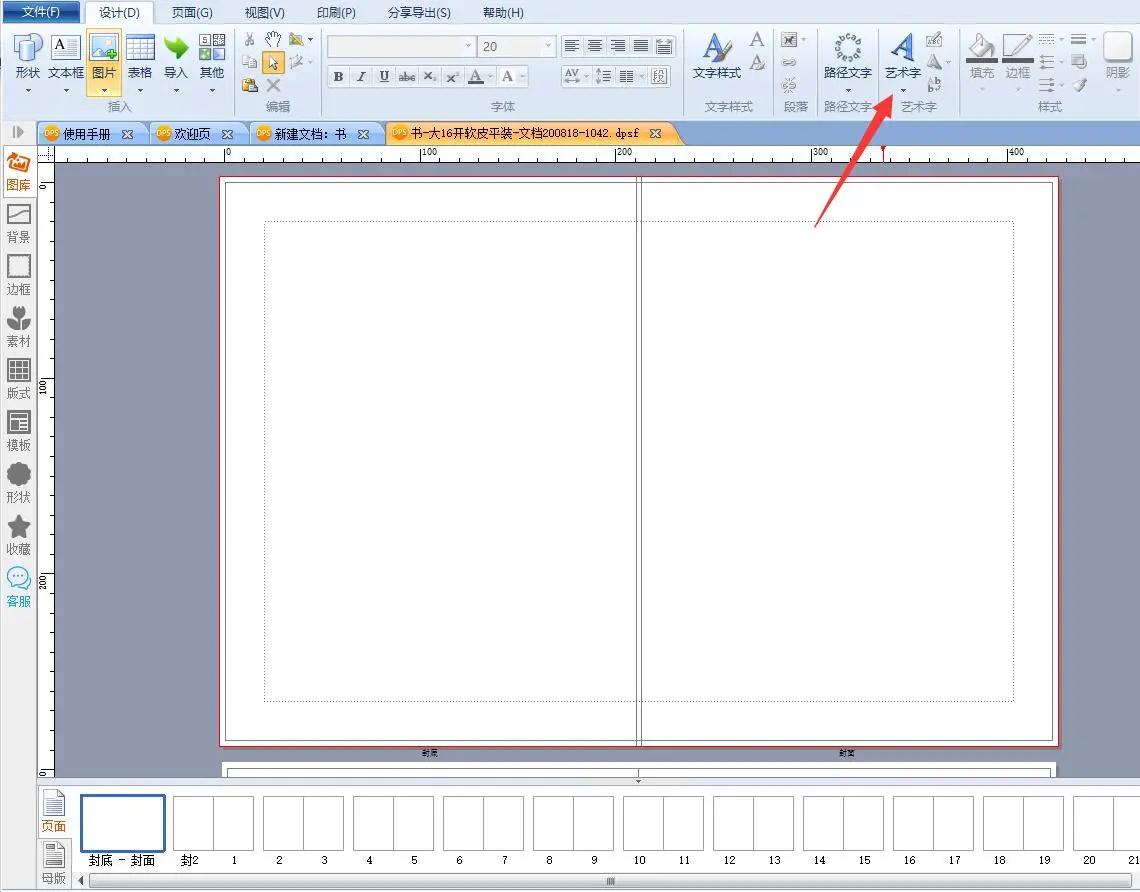Click the Delete X icon in 编辑 group
The image size is (1140, 892).
click(273, 85)
